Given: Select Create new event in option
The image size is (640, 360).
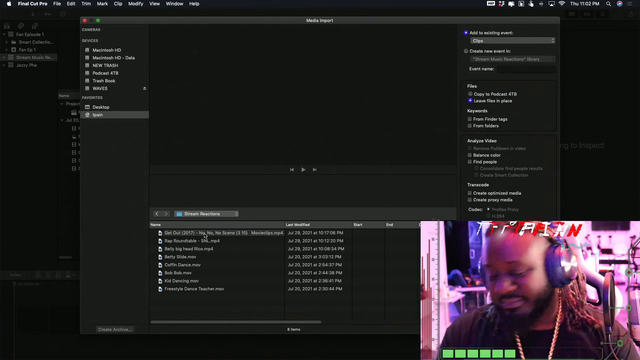Looking at the screenshot, I should point(466,51).
